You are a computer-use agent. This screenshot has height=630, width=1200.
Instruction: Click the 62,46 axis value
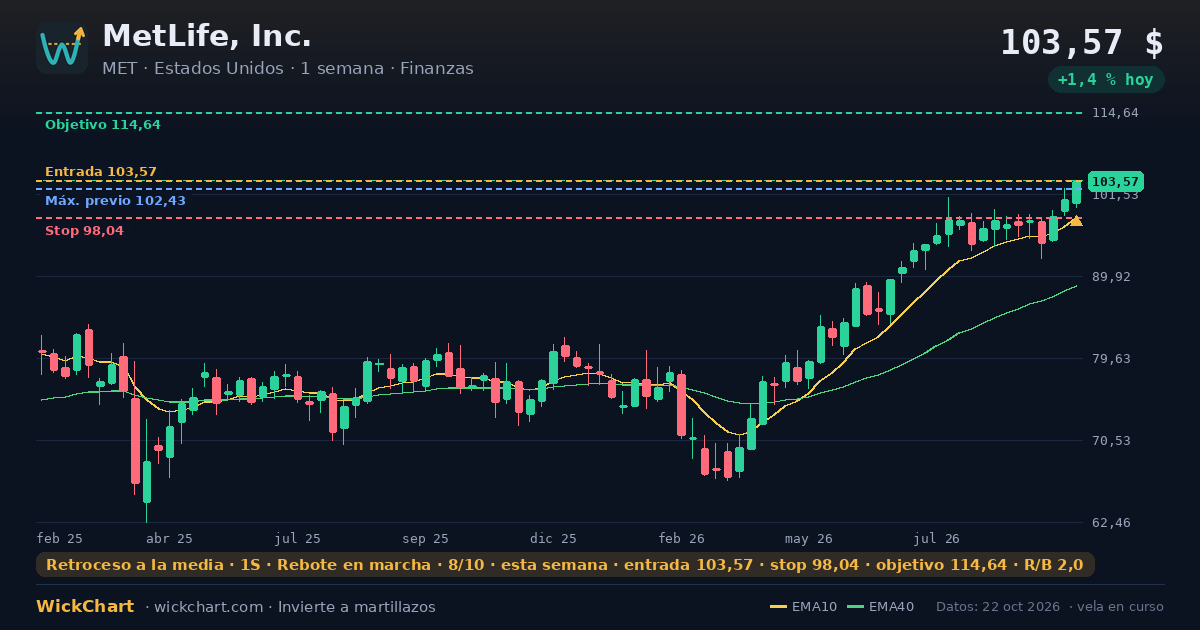[1112, 523]
